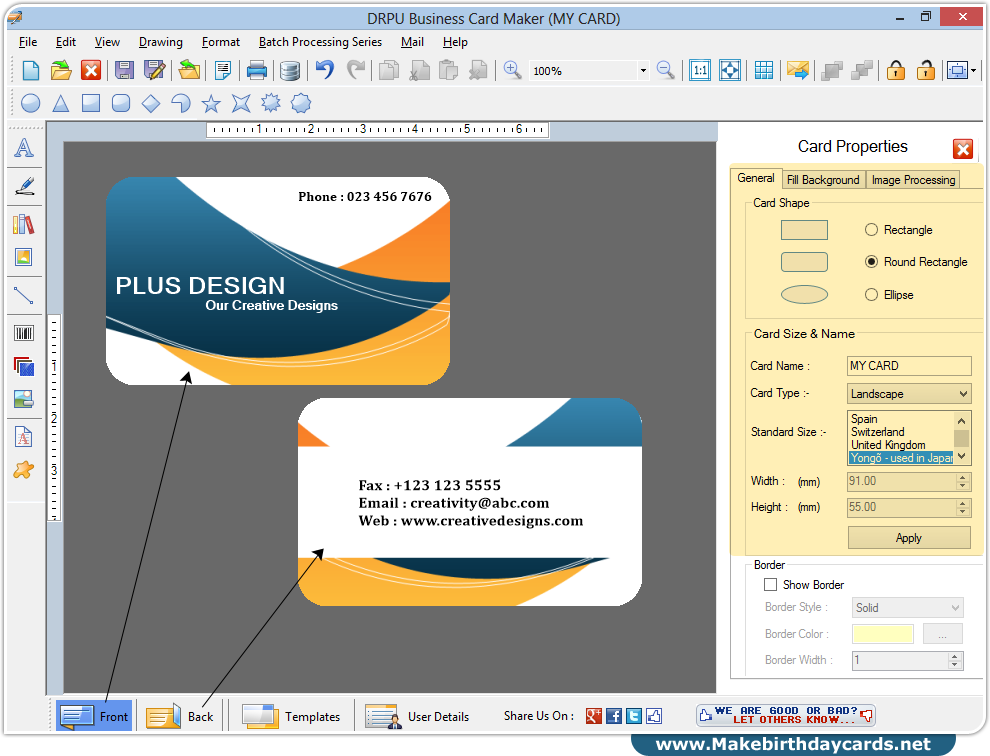990x756 pixels.
Task: Share on Facebook icon
Action: (614, 716)
